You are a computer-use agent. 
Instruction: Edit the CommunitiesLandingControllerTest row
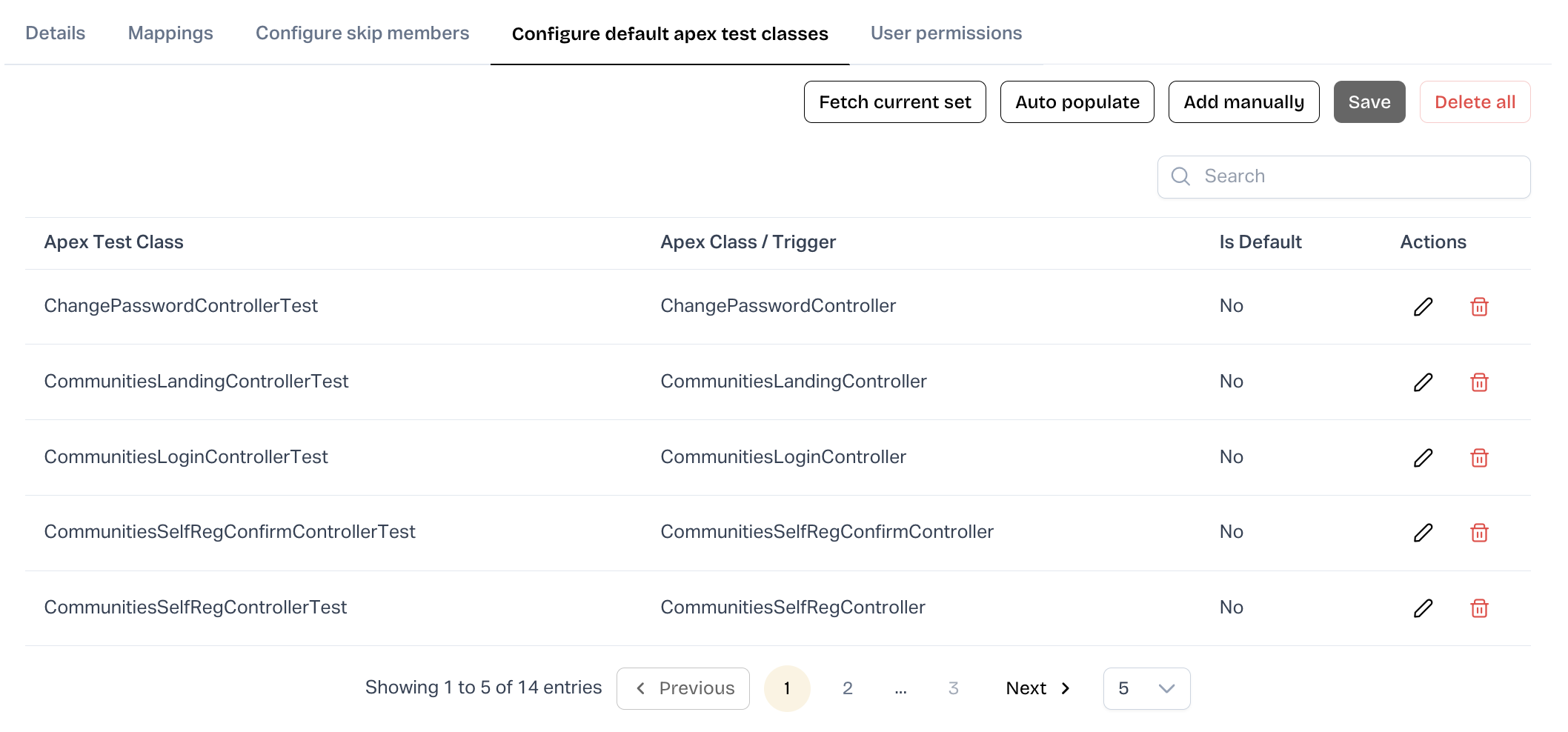(x=1423, y=382)
